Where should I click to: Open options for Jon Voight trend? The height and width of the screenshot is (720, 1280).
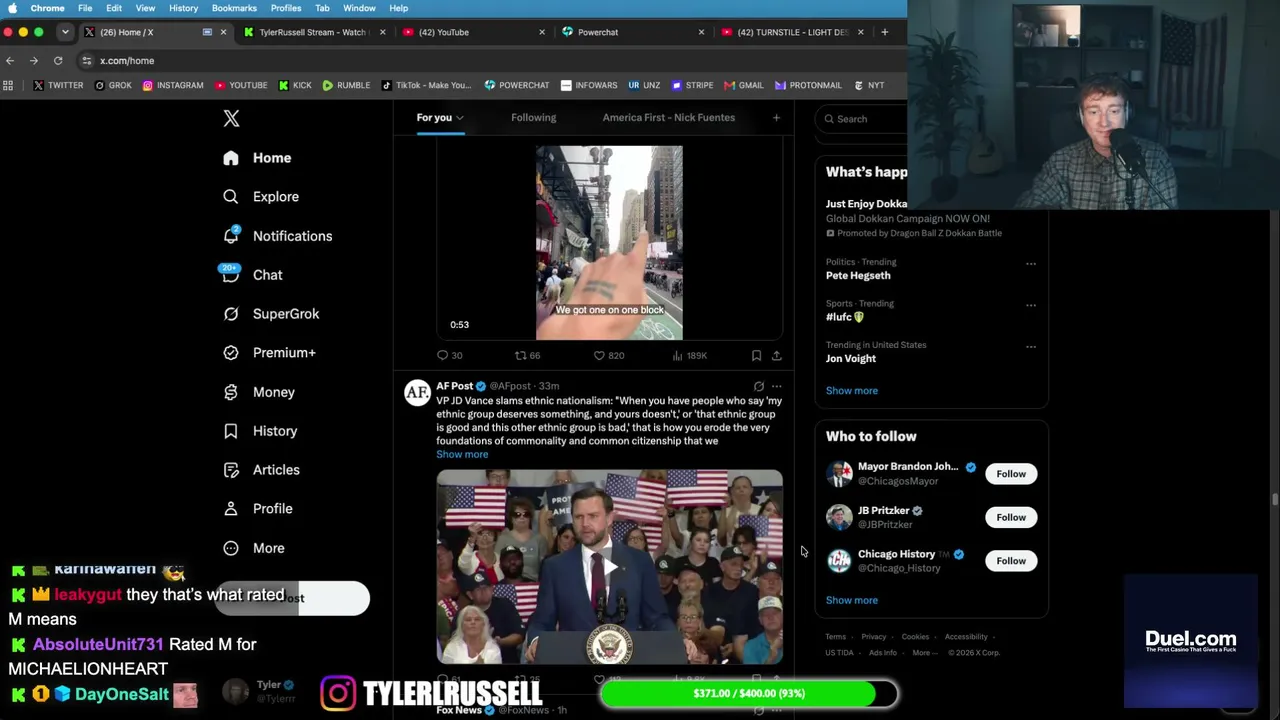click(1031, 347)
